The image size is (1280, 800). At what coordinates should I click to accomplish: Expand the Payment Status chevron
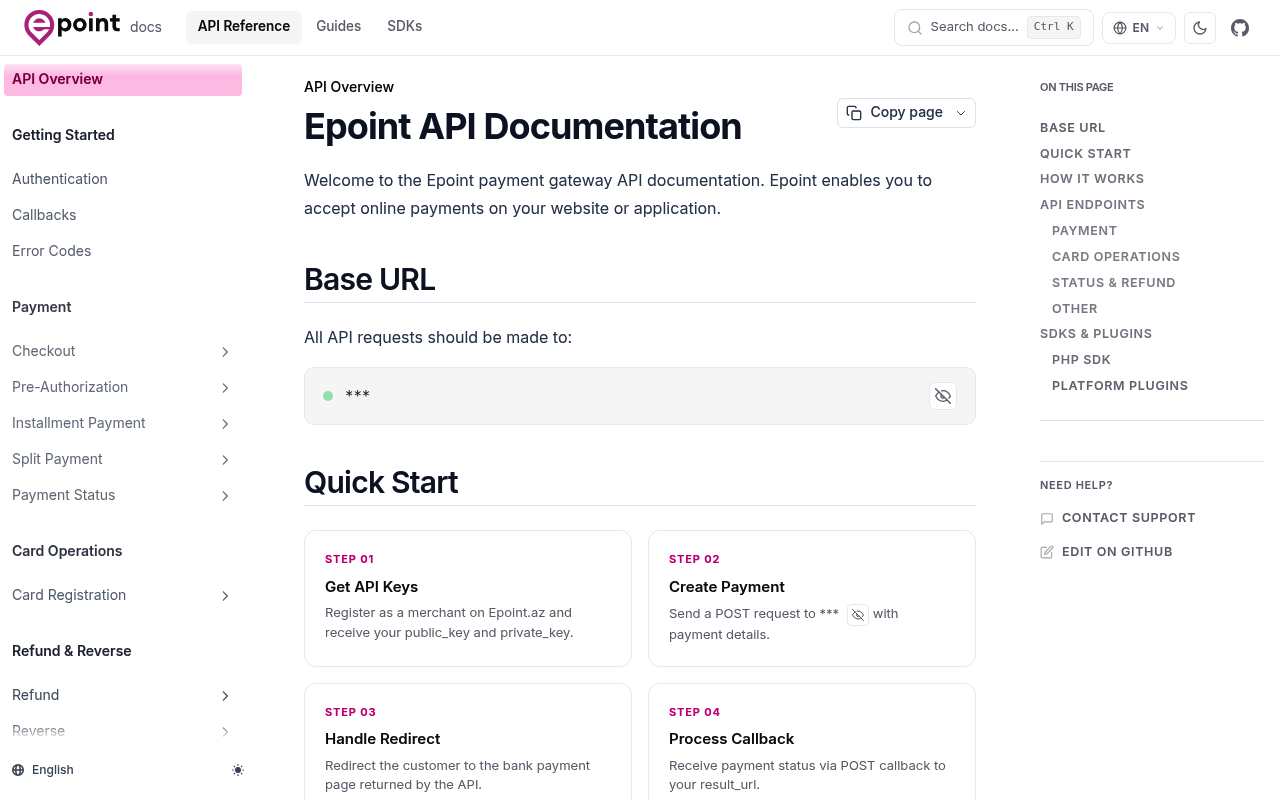[x=225, y=496]
